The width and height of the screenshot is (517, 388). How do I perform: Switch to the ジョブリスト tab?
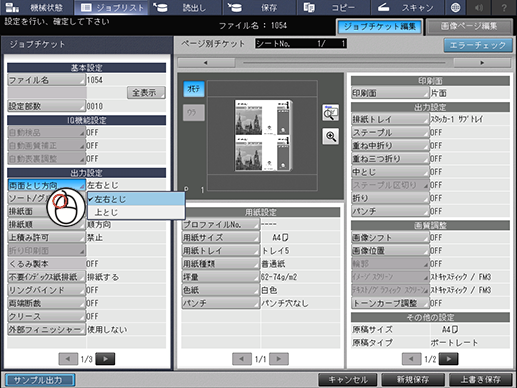tap(112, 7)
